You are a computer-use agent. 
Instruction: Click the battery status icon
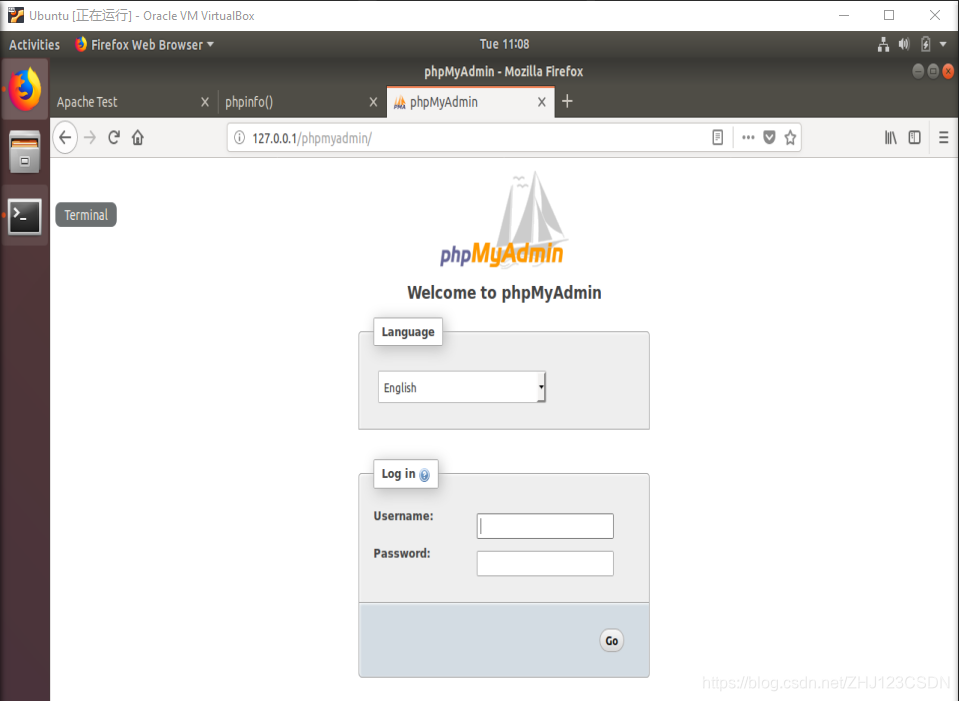point(925,44)
